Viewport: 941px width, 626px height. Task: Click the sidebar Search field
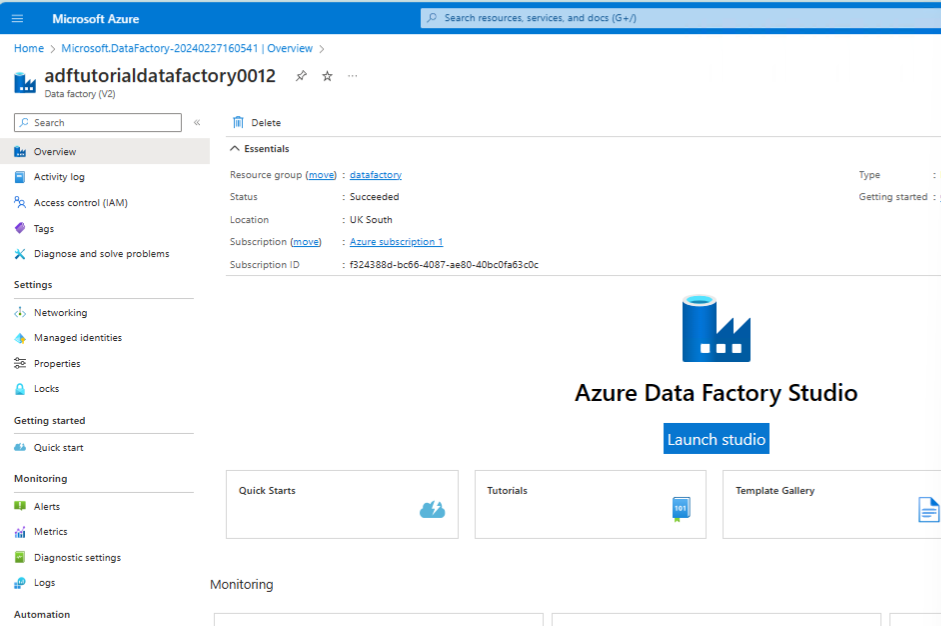click(98, 122)
